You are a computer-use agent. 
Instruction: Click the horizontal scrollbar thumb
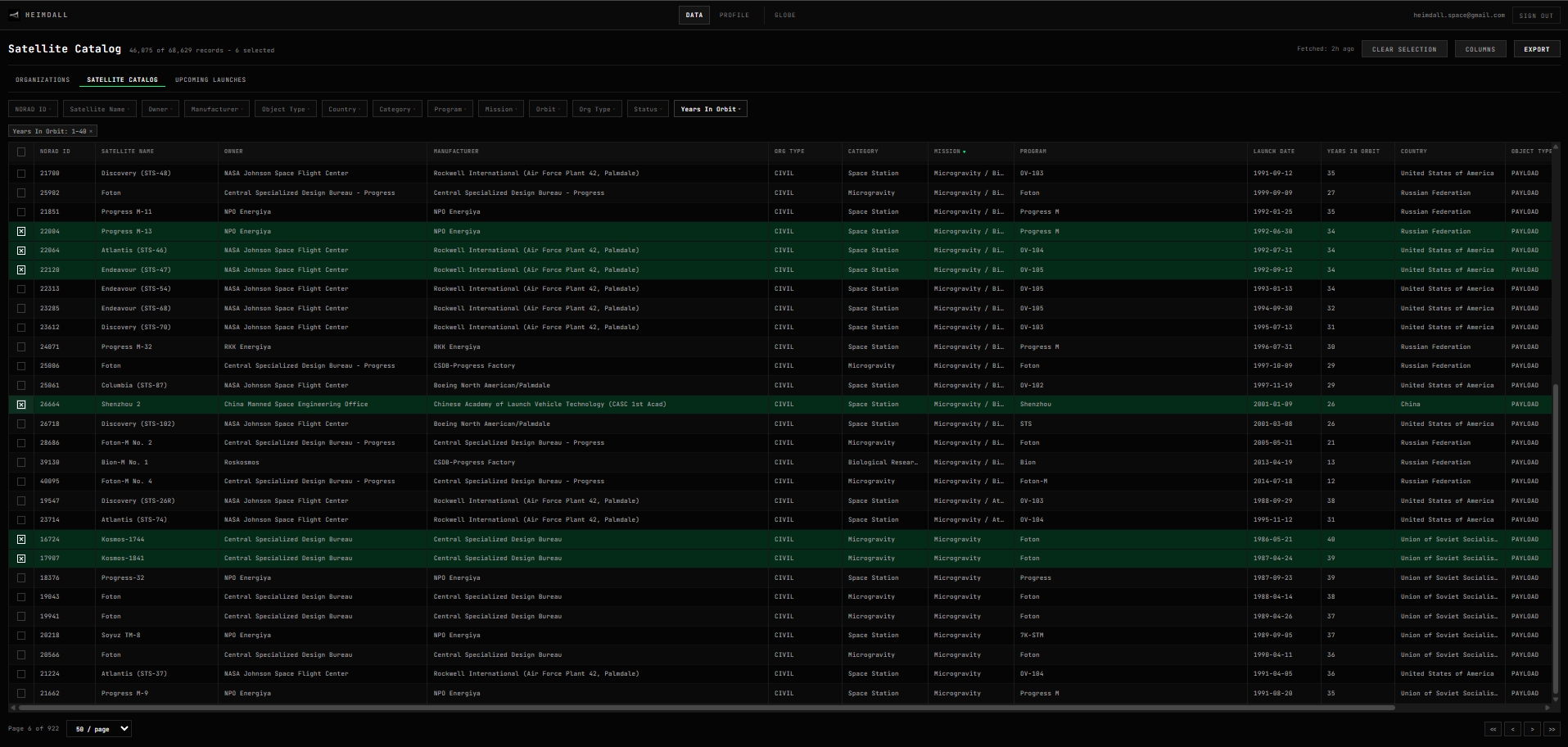[707, 708]
